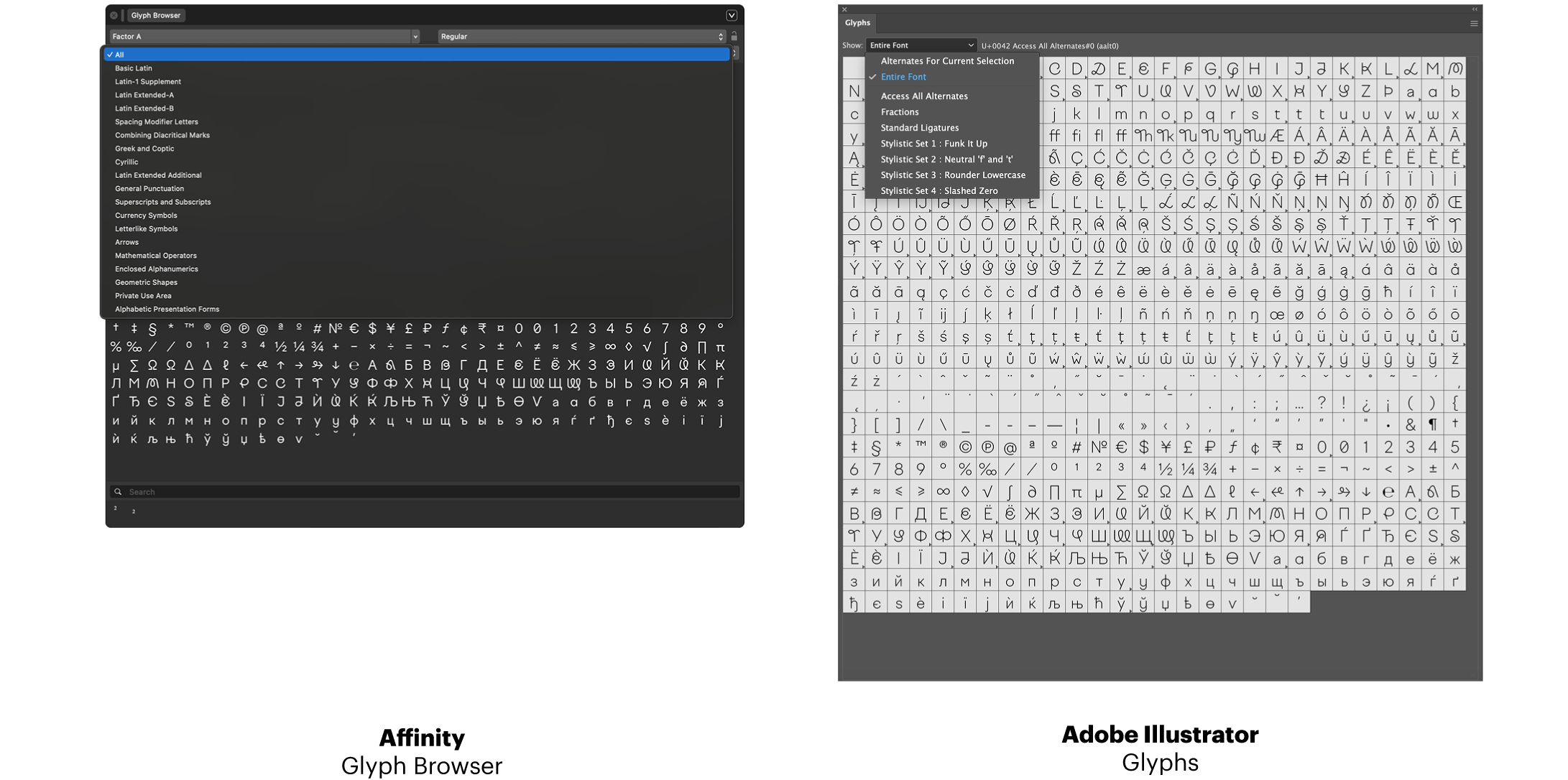Choose the checked Entire Font option
The image size is (1568, 780).
click(903, 77)
